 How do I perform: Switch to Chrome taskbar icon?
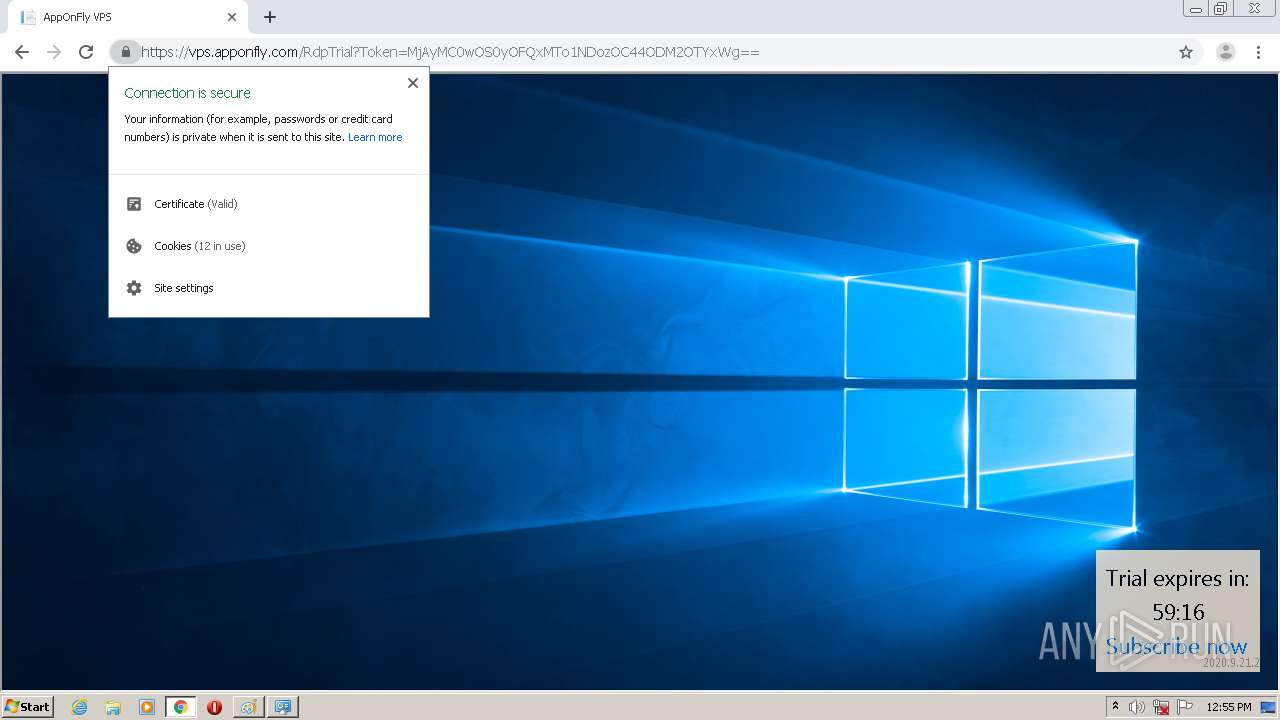point(180,707)
